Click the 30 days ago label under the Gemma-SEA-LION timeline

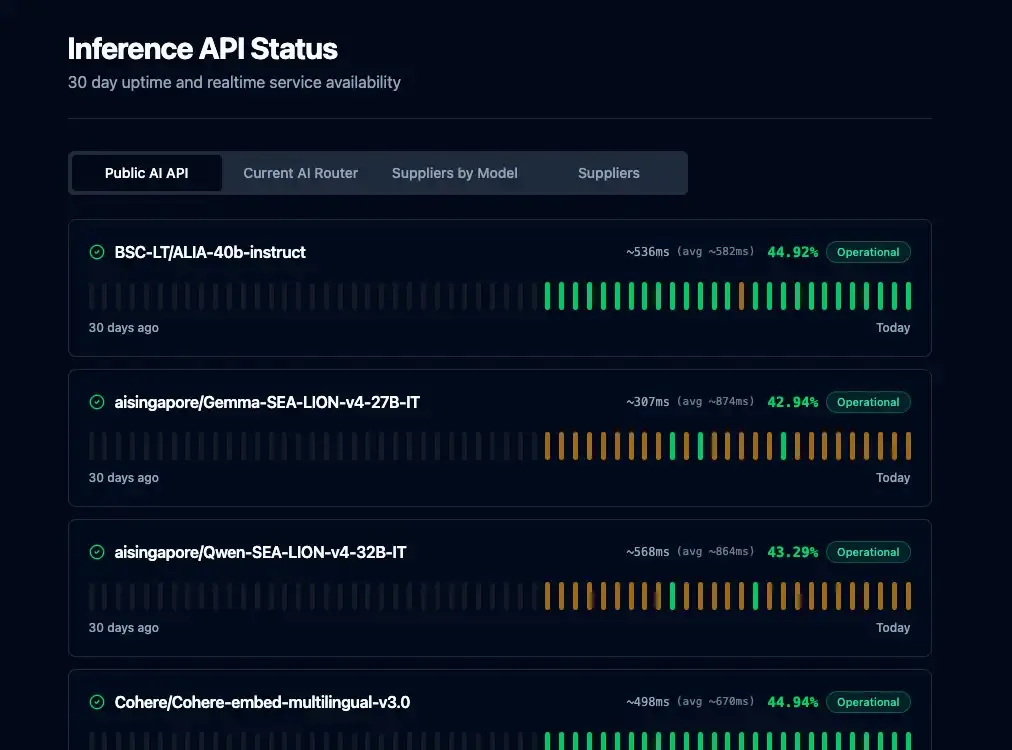click(123, 478)
